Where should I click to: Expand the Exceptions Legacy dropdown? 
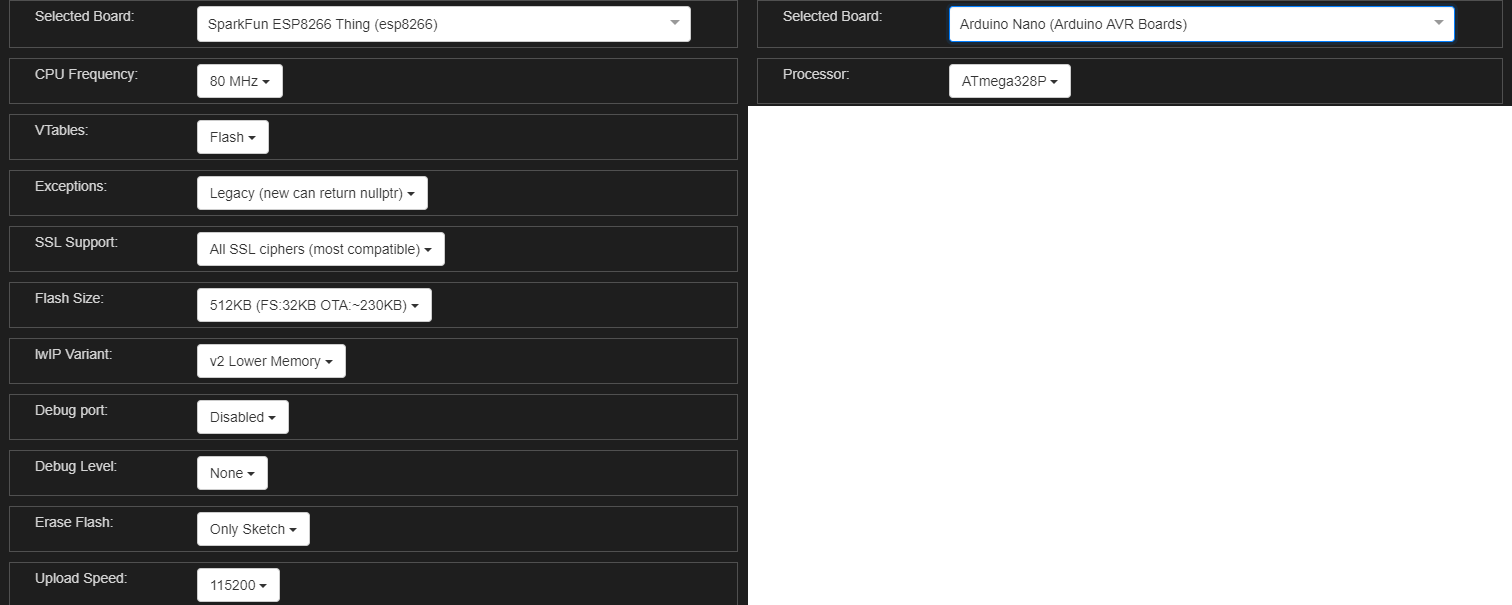[x=312, y=193]
